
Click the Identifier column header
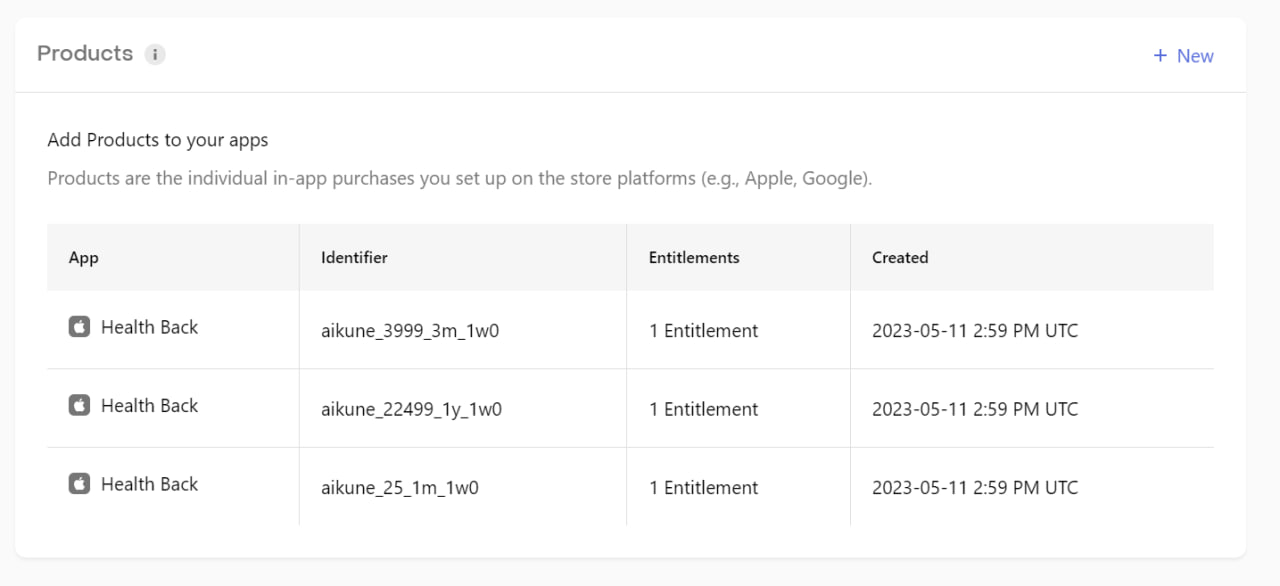pyautogui.click(x=354, y=257)
